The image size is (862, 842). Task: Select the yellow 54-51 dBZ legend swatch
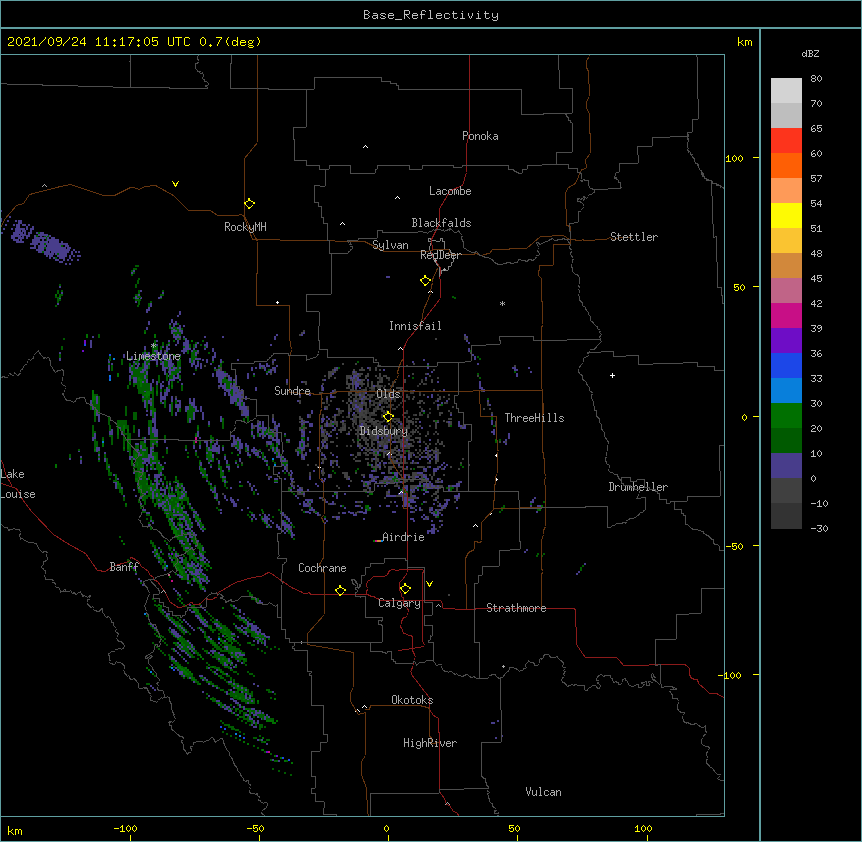pos(786,215)
